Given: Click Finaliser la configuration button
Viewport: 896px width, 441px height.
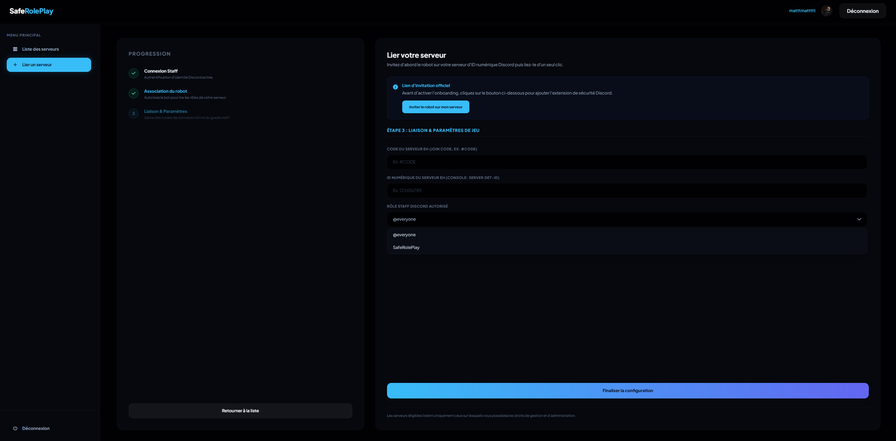Looking at the screenshot, I should point(627,391).
